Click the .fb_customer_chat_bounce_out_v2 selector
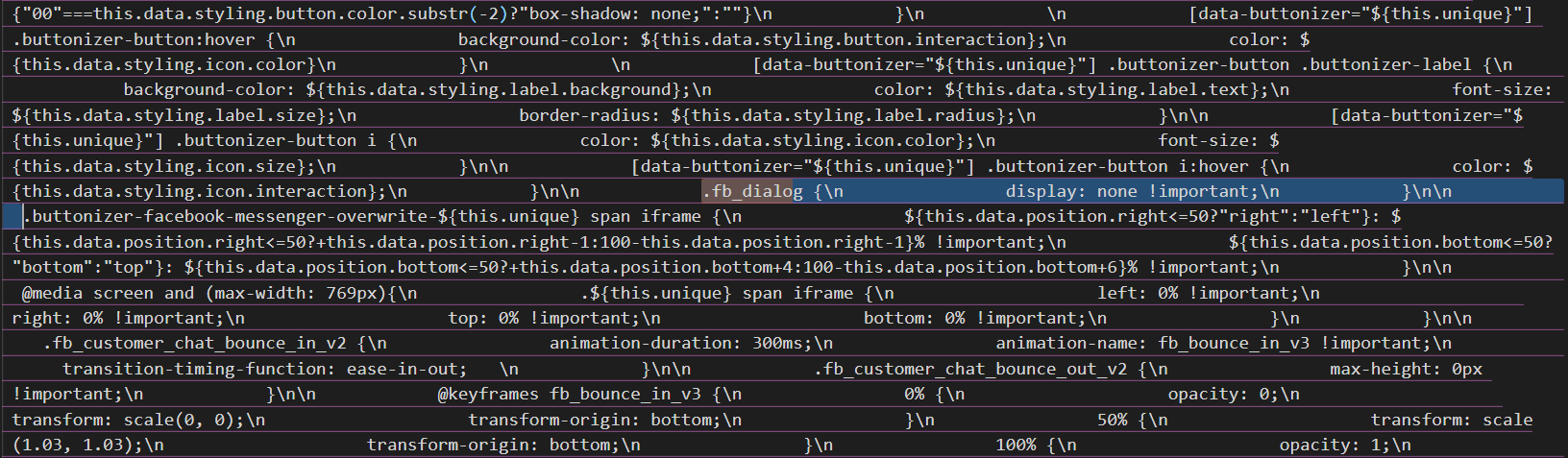The image size is (1568, 458). coord(971,369)
